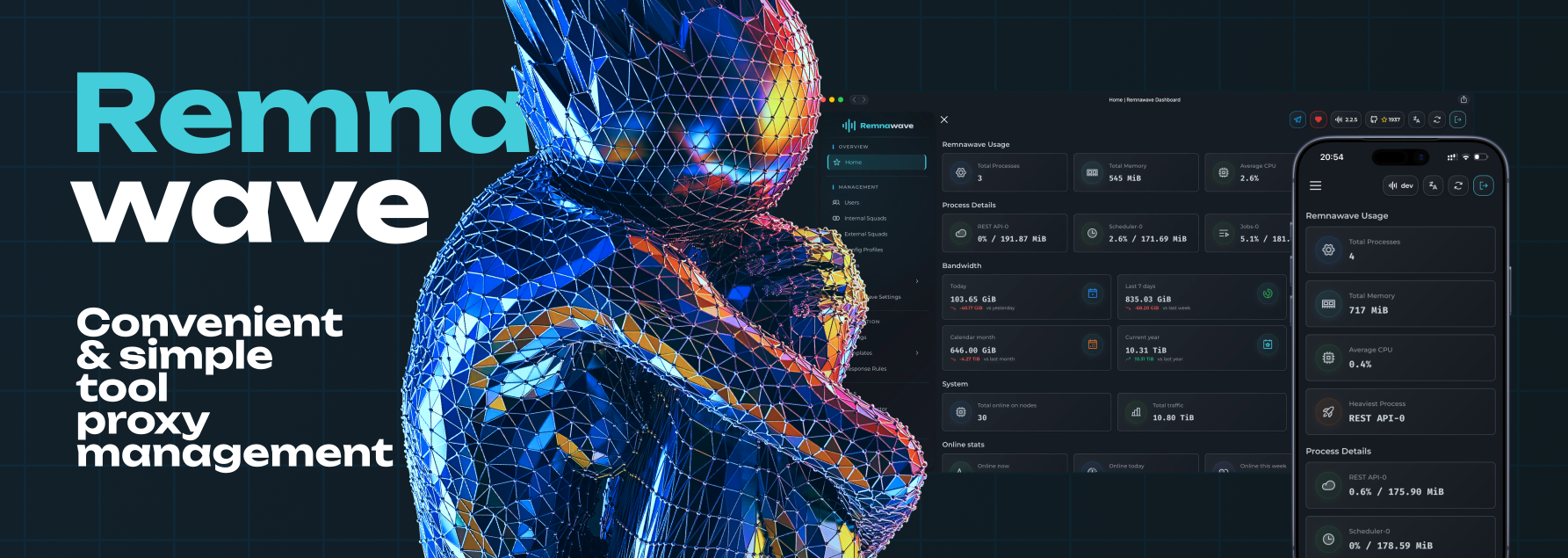Click the version 2.2.5 badge

(x=1346, y=120)
